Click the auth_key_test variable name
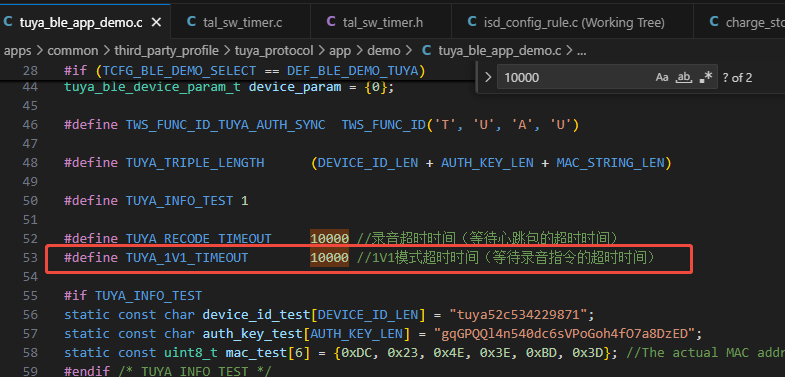 (x=252, y=333)
